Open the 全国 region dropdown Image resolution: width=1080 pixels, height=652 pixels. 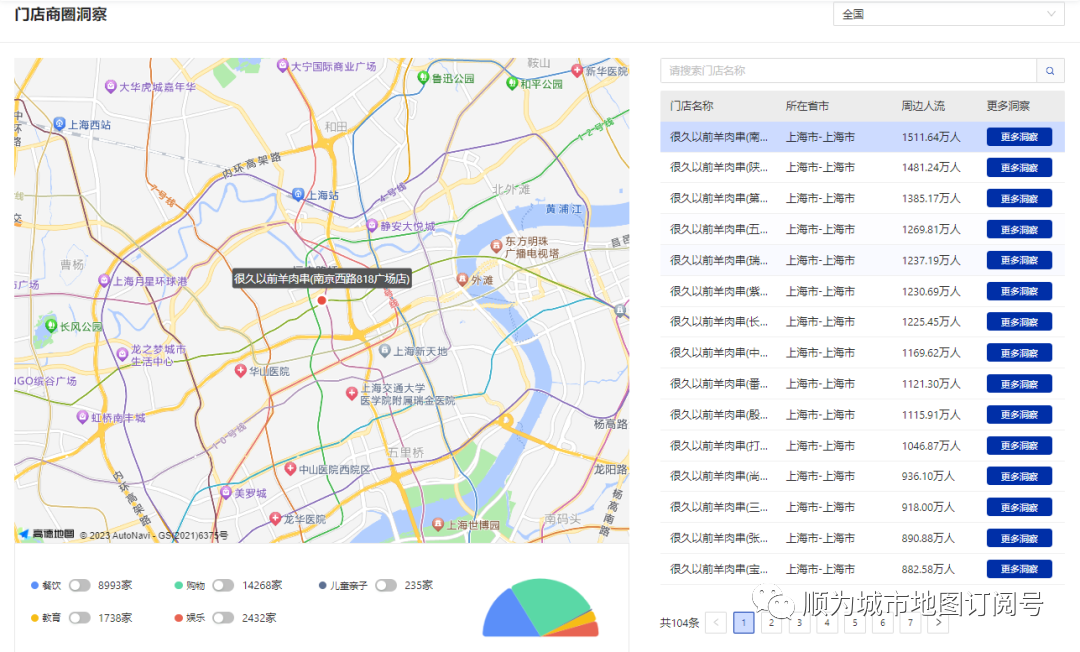click(948, 14)
